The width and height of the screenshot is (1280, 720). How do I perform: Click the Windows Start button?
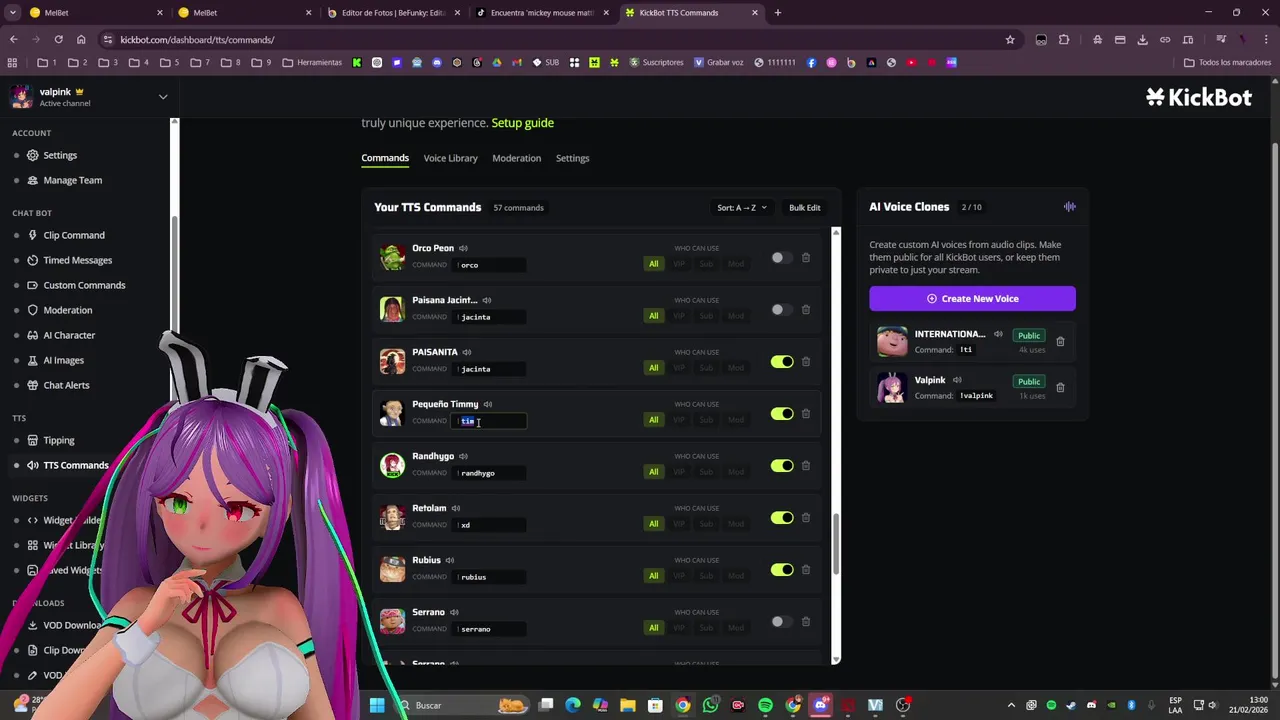376,706
